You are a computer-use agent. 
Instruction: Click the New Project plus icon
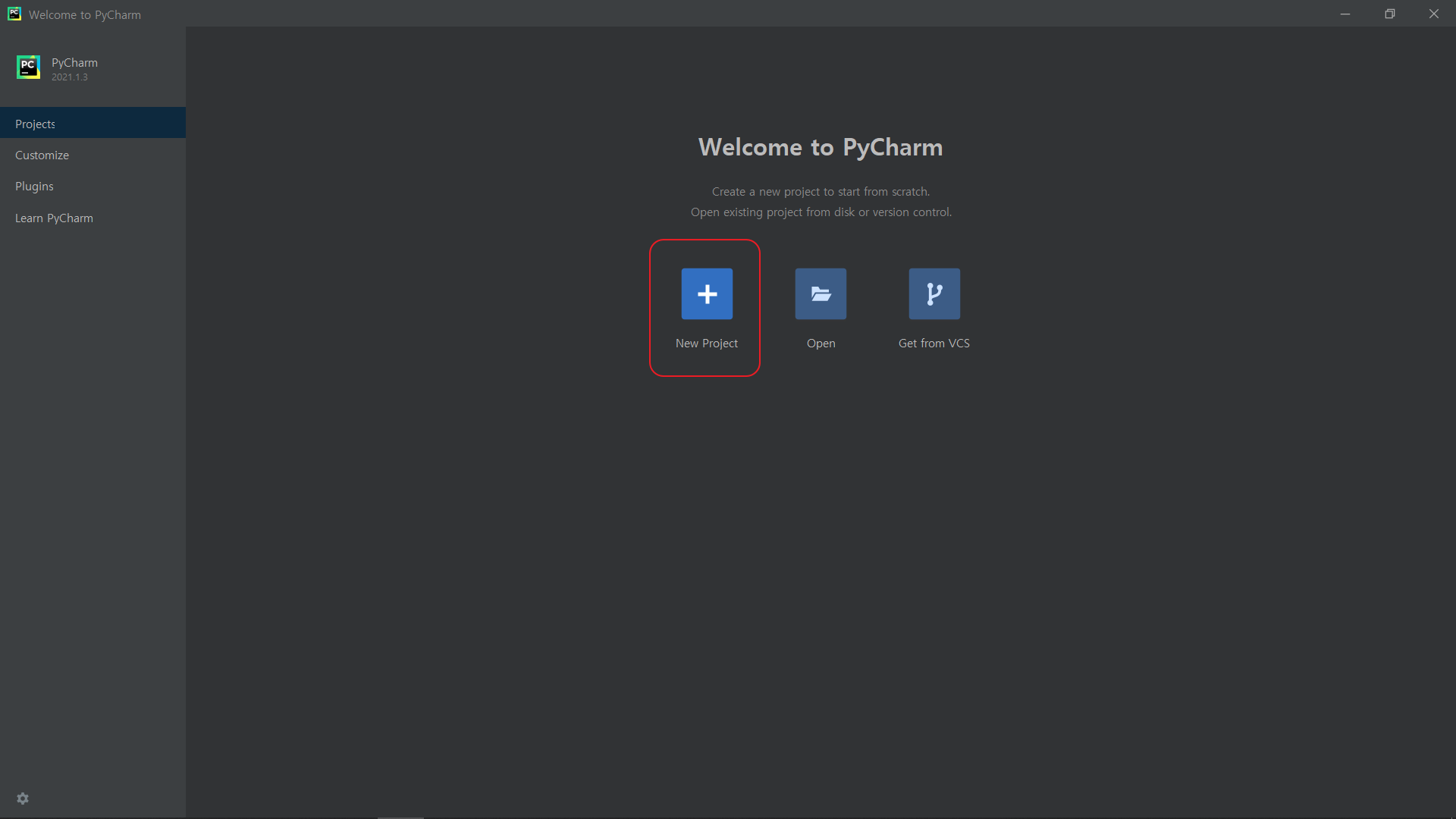[x=707, y=293]
